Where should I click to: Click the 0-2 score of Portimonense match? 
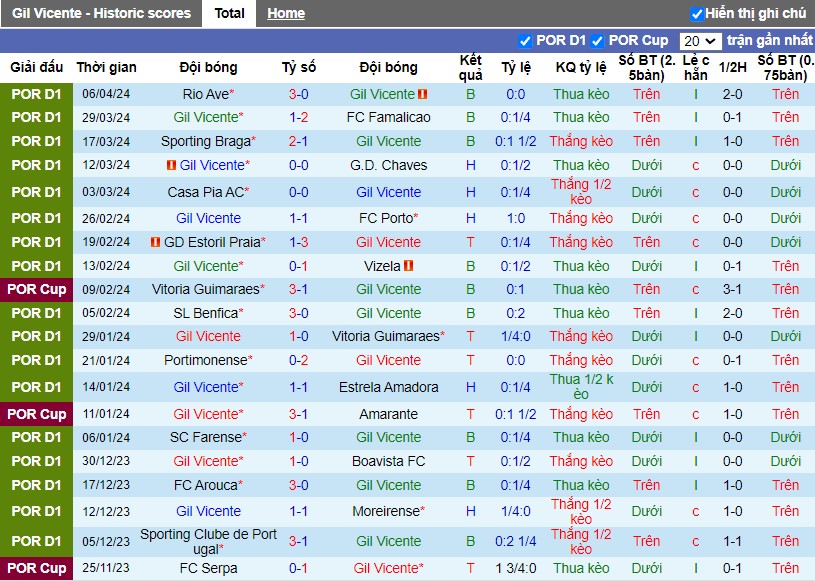(299, 360)
